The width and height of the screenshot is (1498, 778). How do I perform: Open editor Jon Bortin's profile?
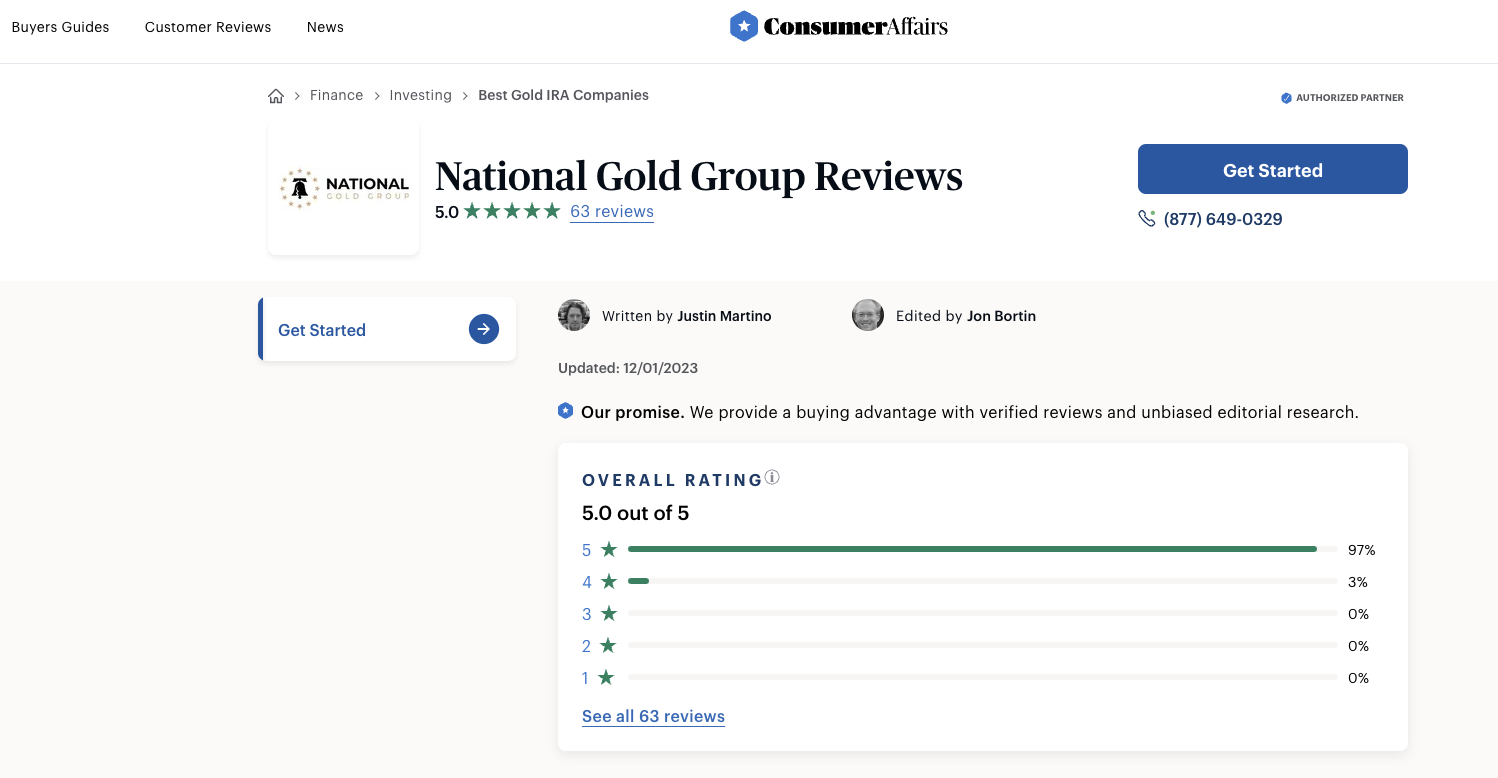(1001, 316)
